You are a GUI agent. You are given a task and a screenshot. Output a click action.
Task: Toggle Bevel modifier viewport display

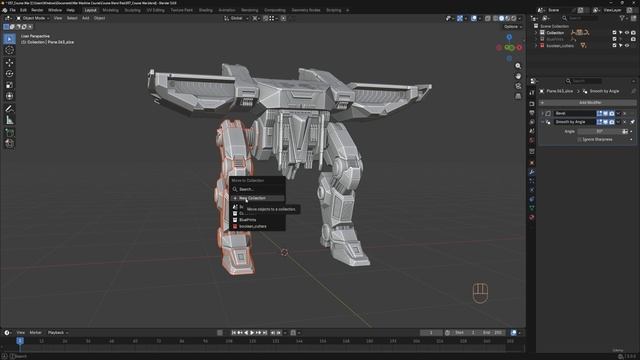tap(606, 113)
